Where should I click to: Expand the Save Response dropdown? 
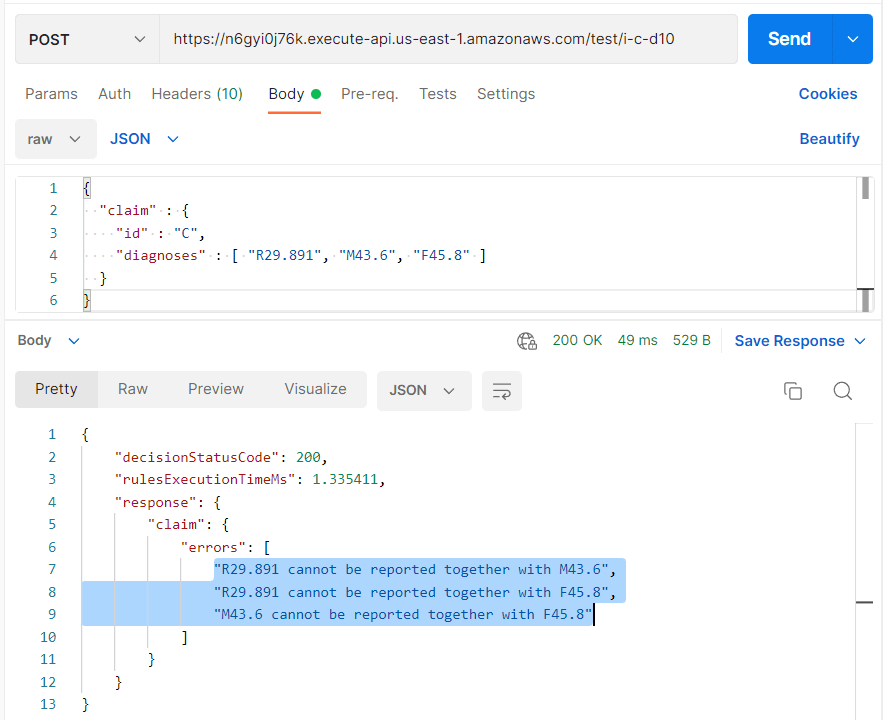799,341
